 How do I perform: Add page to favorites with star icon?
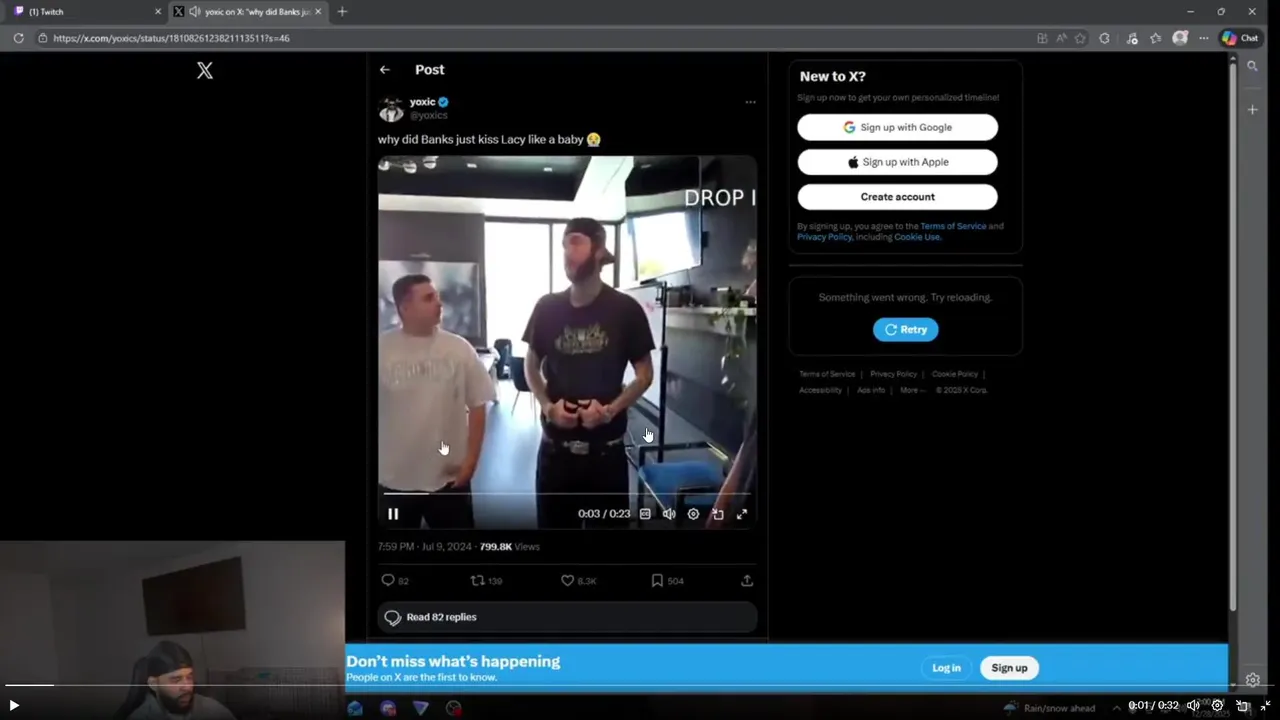pyautogui.click(x=1080, y=38)
